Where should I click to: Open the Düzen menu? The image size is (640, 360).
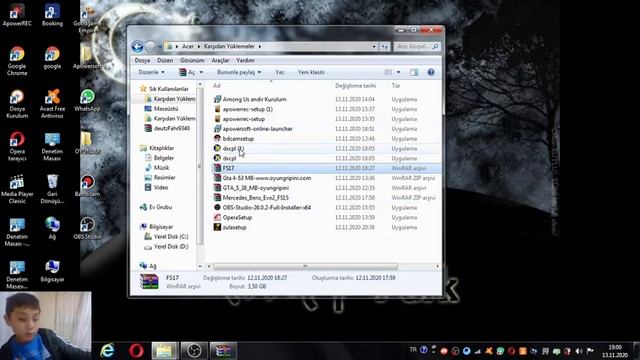(x=165, y=60)
